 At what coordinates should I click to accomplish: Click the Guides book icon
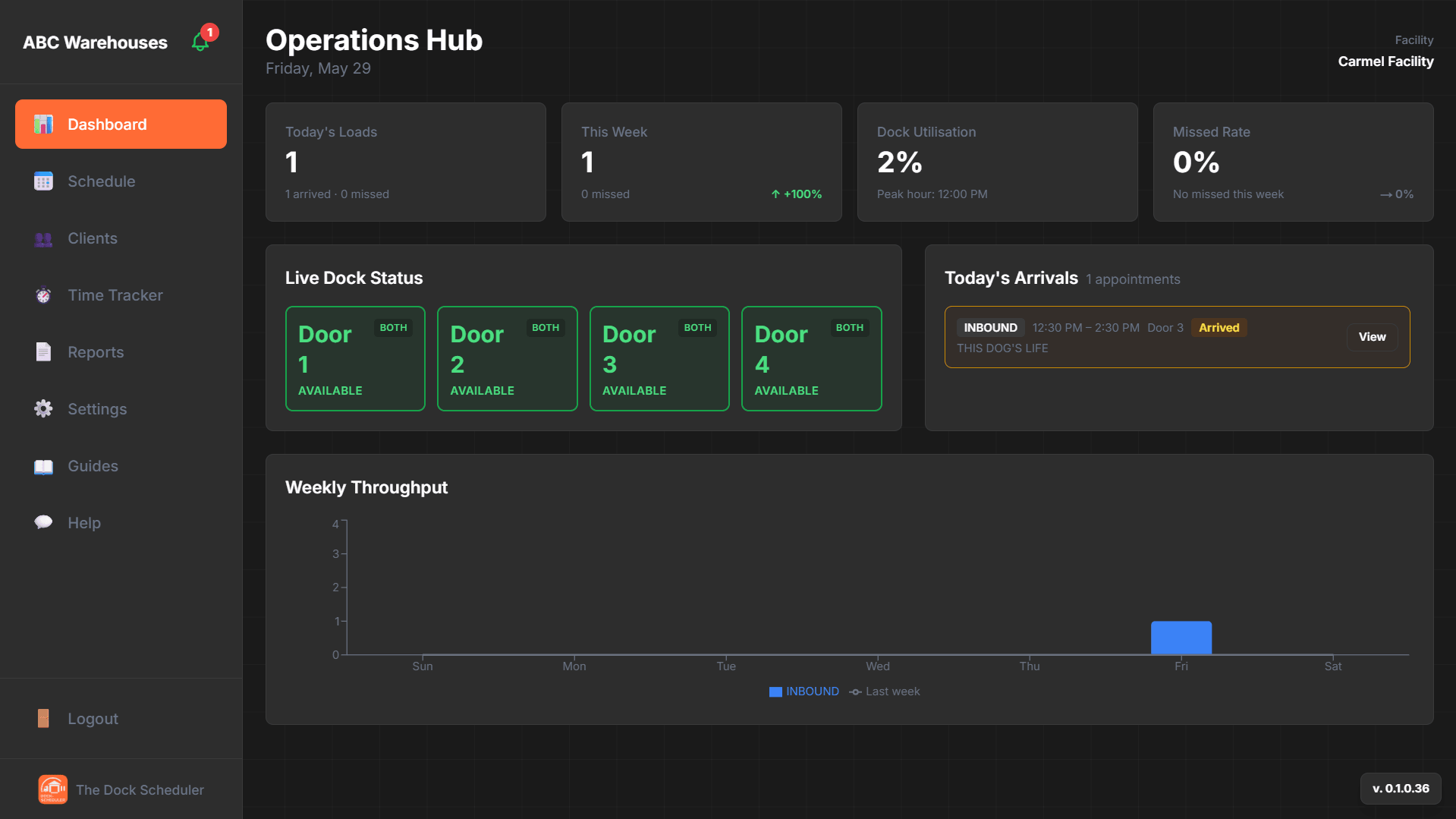[43, 466]
